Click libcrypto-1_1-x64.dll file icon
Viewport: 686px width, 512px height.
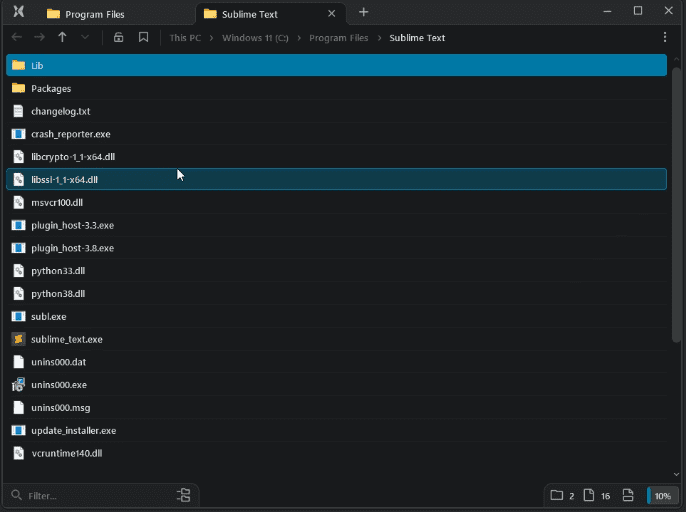pyautogui.click(x=18, y=157)
